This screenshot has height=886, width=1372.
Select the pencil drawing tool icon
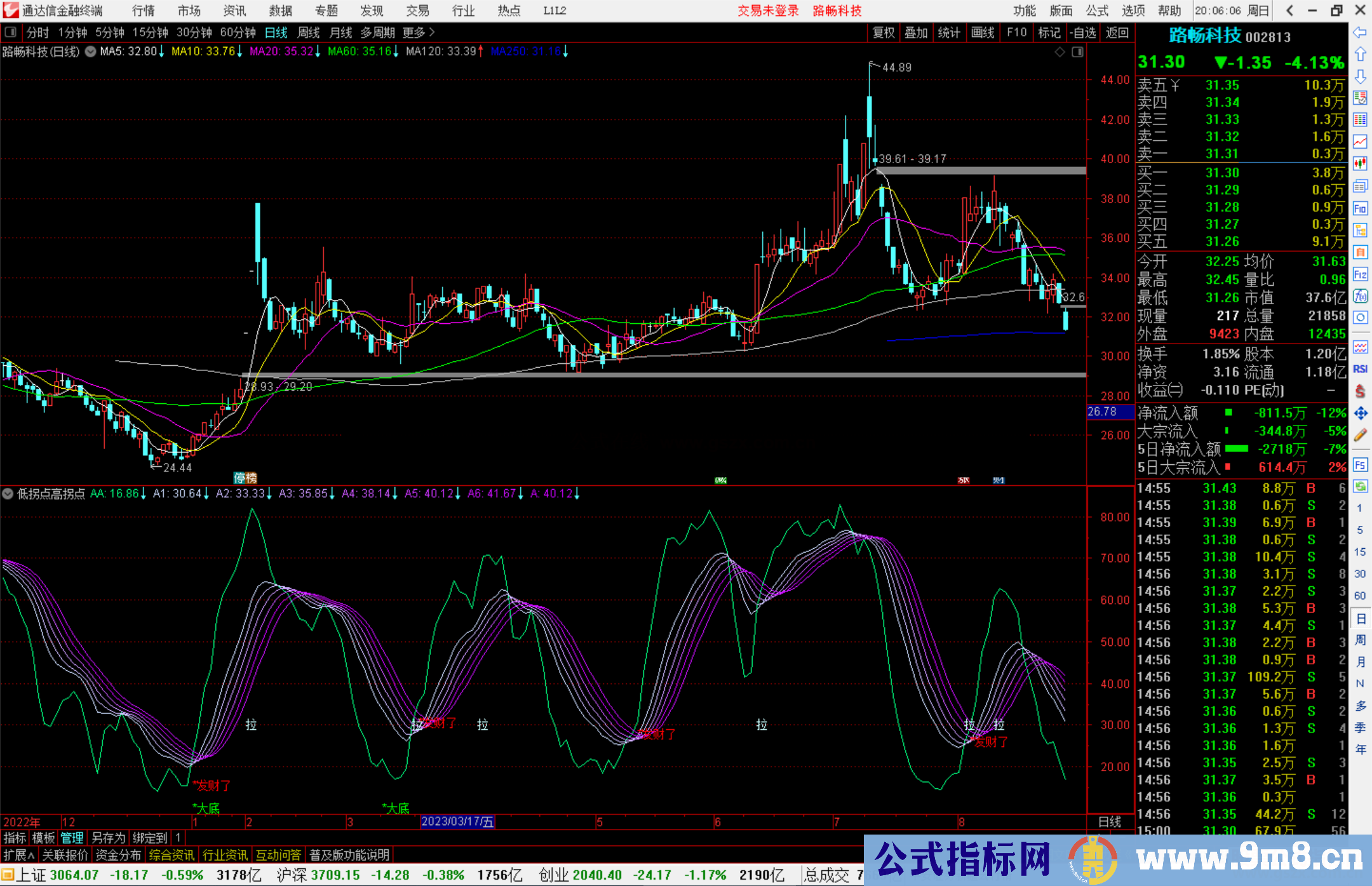point(1360,435)
